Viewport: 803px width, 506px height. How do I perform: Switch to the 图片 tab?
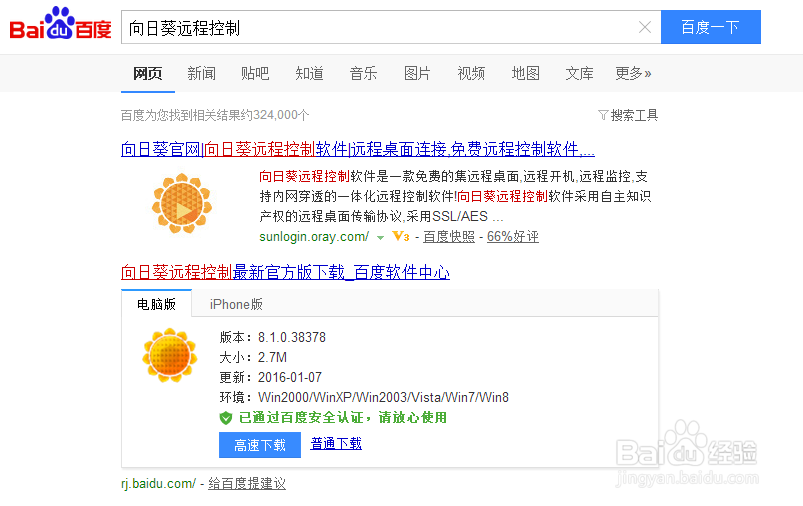pos(417,74)
